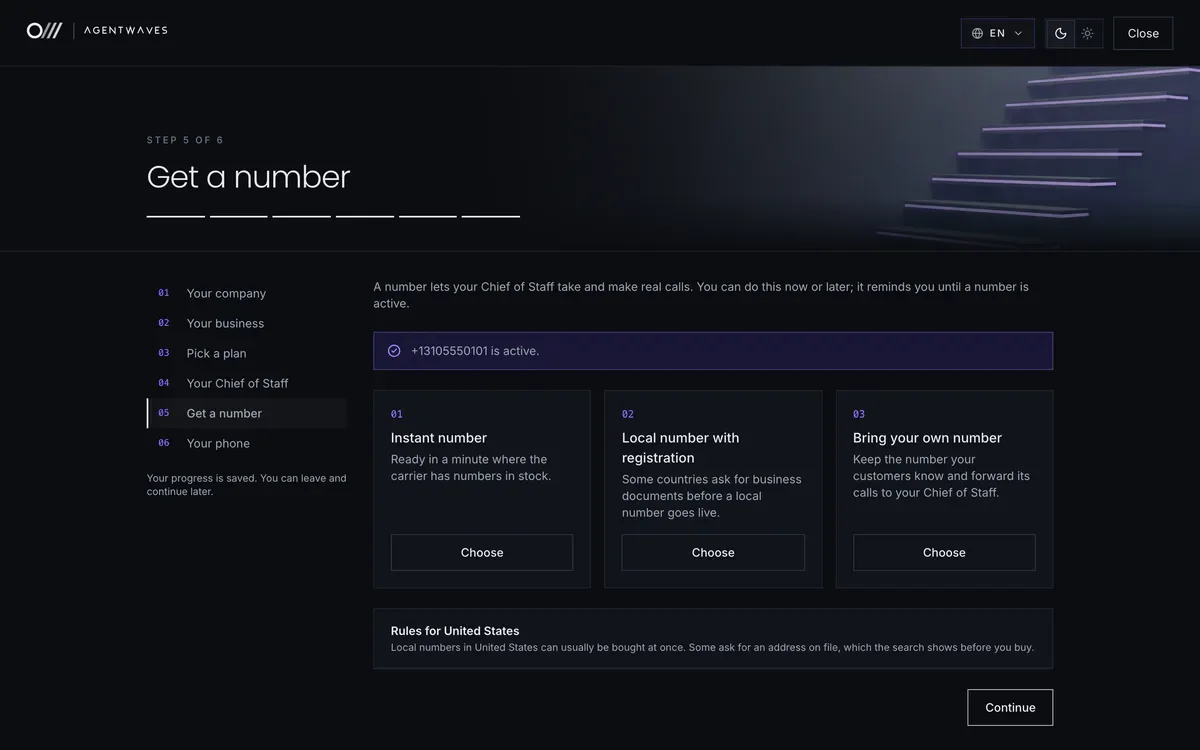This screenshot has height=750, width=1200.
Task: Click the '+13105550101 is active.' text
Action: tap(475, 351)
